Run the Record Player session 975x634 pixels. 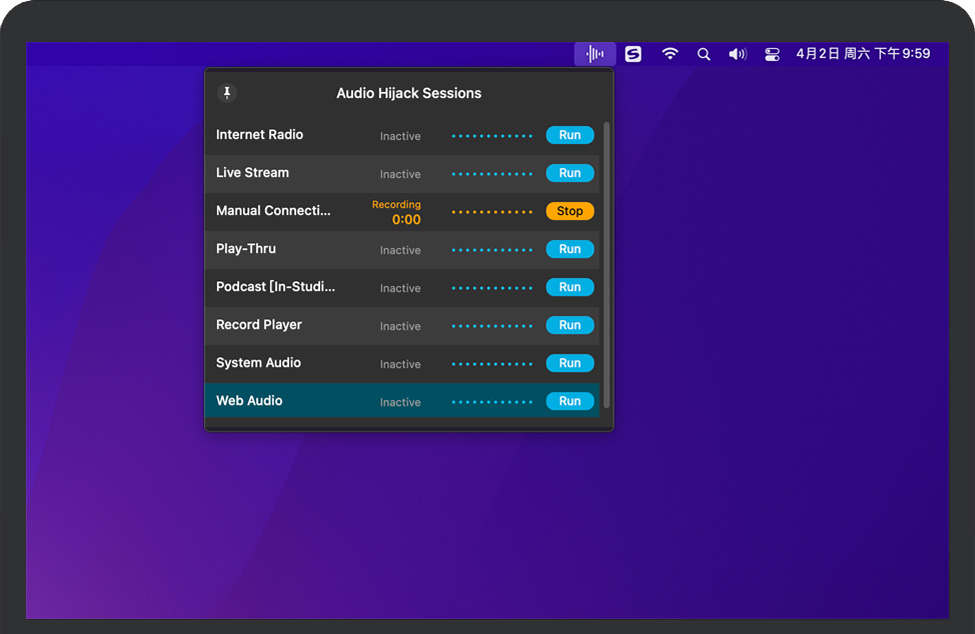coord(570,325)
